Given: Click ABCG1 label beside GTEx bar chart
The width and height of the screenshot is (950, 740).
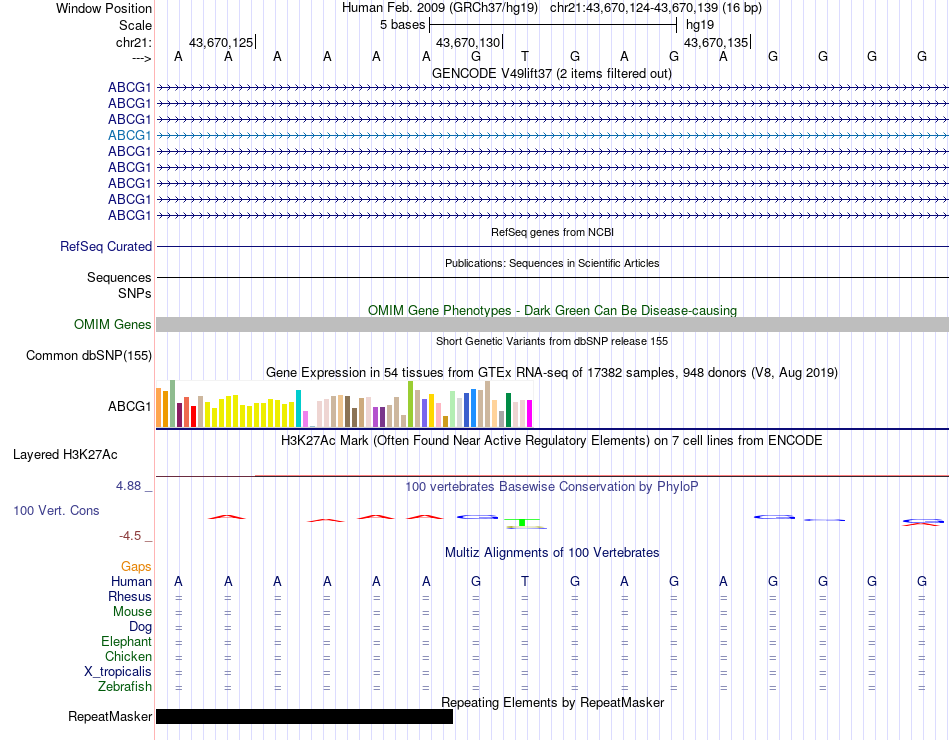Looking at the screenshot, I should click(x=129, y=406).
